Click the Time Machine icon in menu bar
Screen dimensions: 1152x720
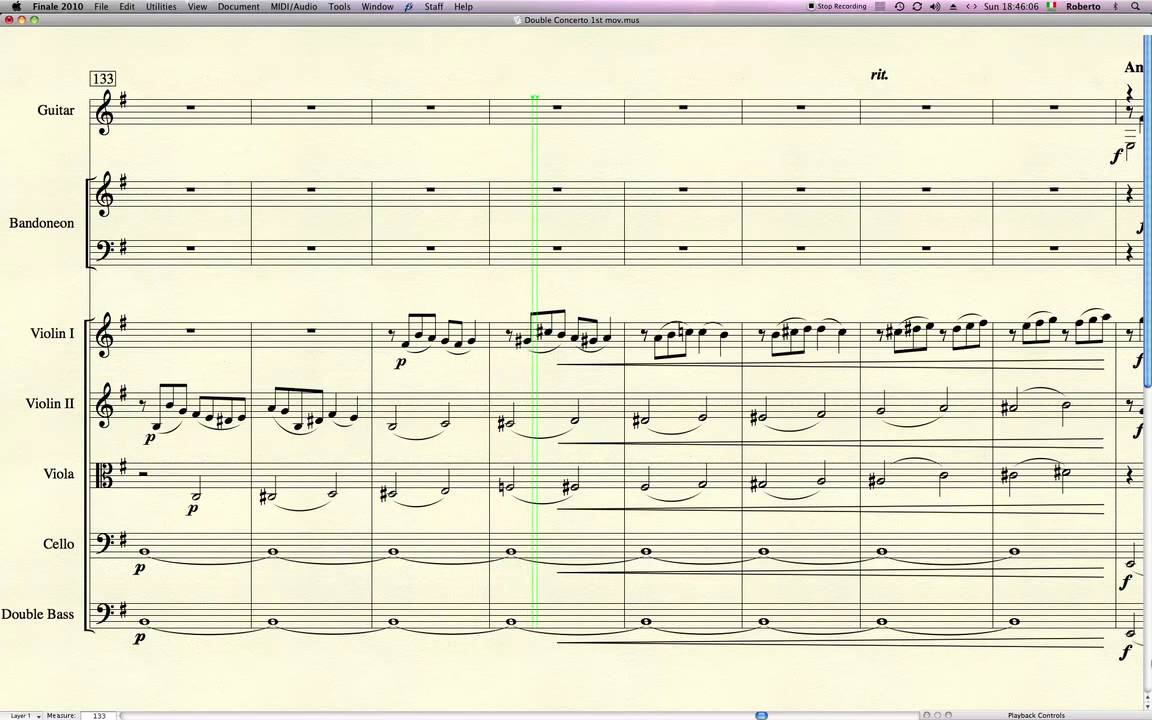click(899, 7)
